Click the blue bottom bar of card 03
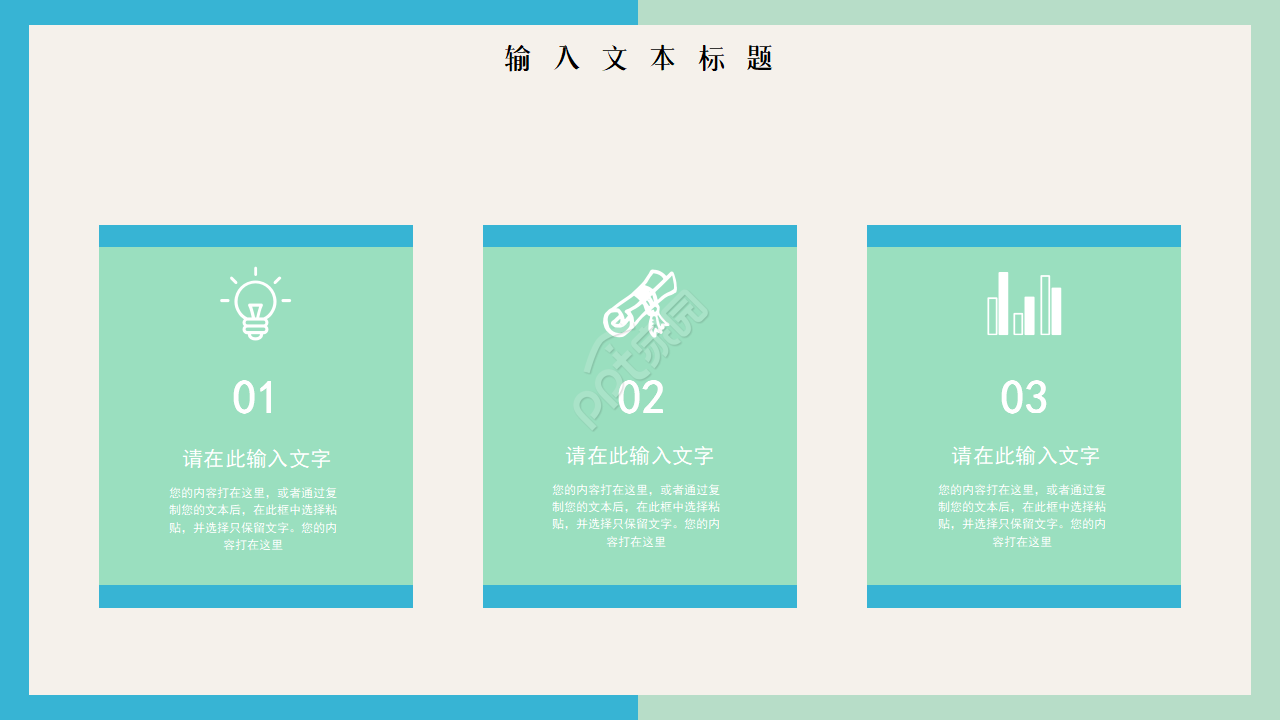This screenshot has width=1280, height=720. (x=1024, y=596)
